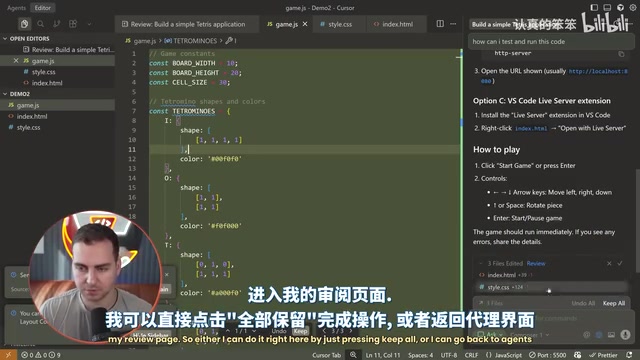Open Cursor settings gear
The height and width of the screenshot is (360, 640).
[633, 7]
